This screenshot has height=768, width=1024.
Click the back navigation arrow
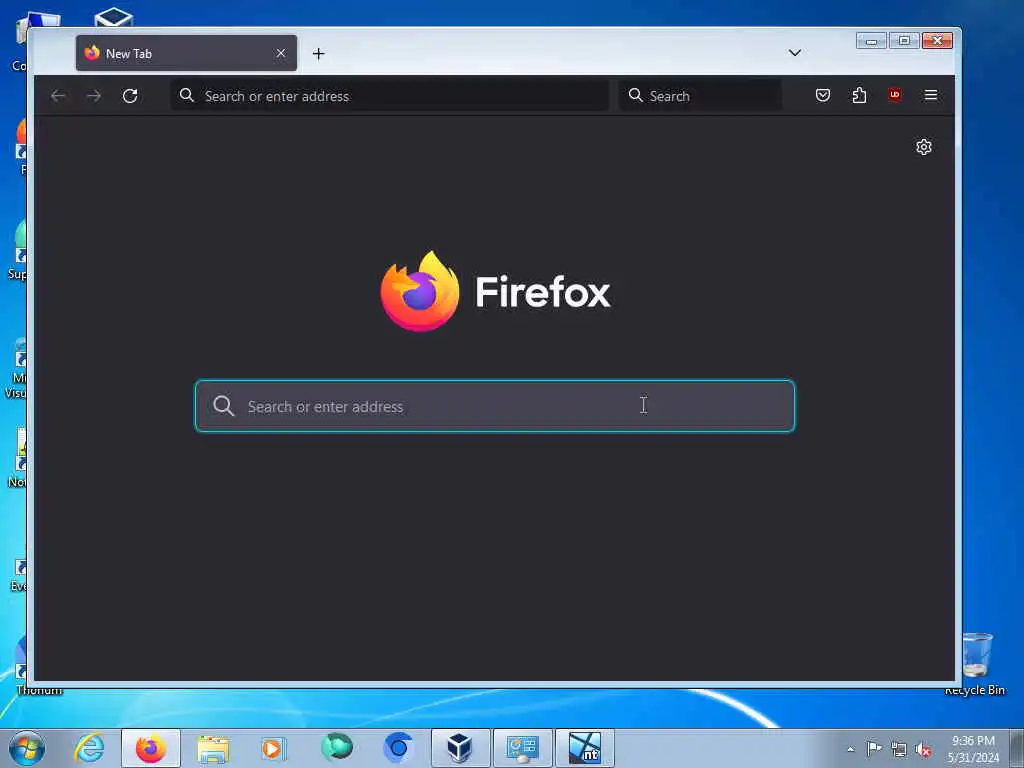[x=58, y=96]
